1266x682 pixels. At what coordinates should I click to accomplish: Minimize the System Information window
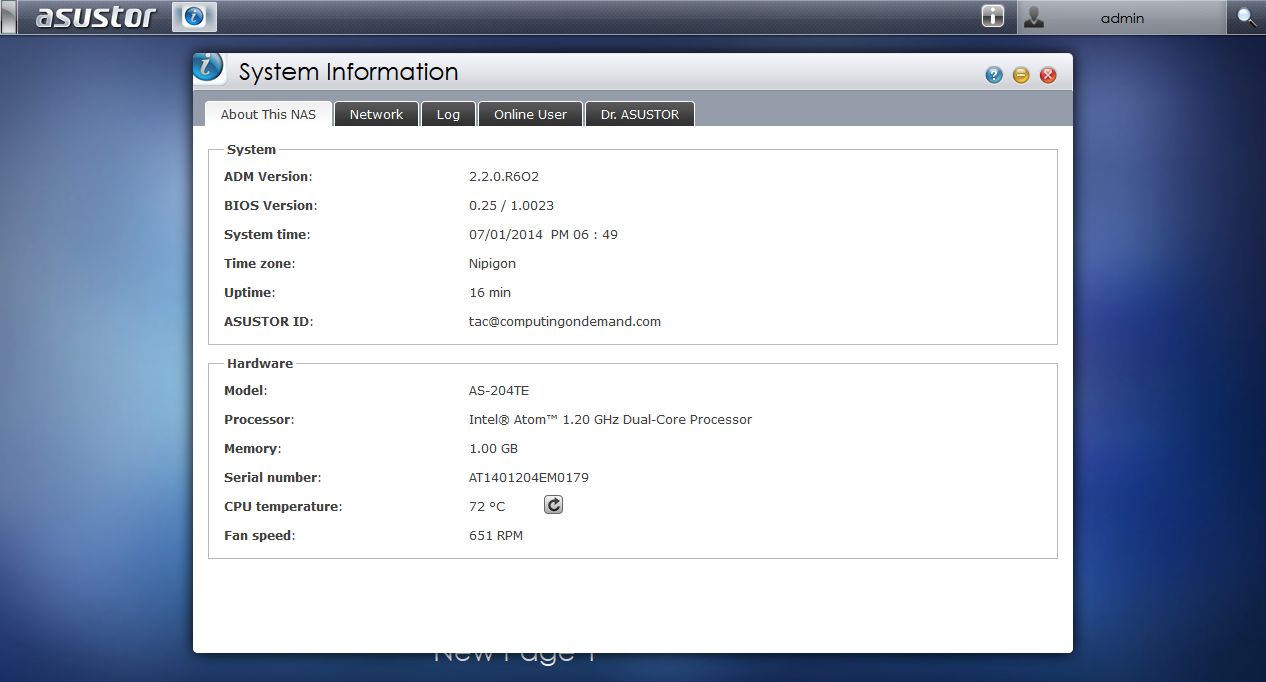coord(1021,75)
